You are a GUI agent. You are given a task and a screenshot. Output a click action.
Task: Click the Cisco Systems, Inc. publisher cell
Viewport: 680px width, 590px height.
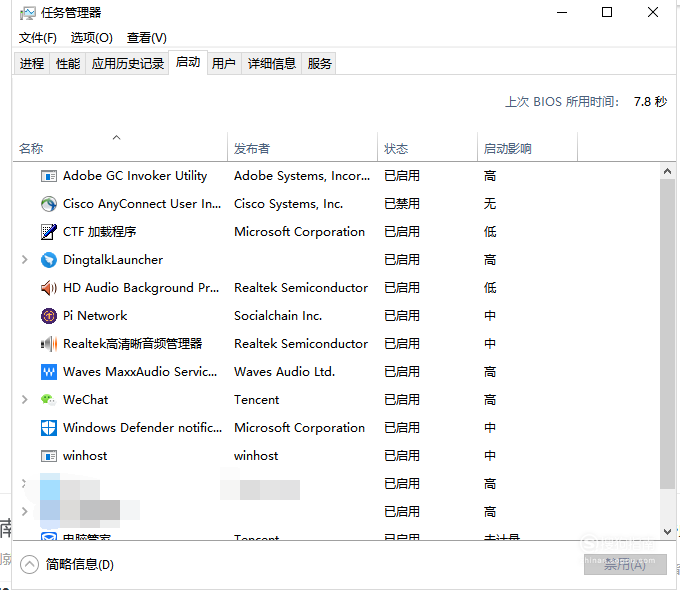click(288, 204)
